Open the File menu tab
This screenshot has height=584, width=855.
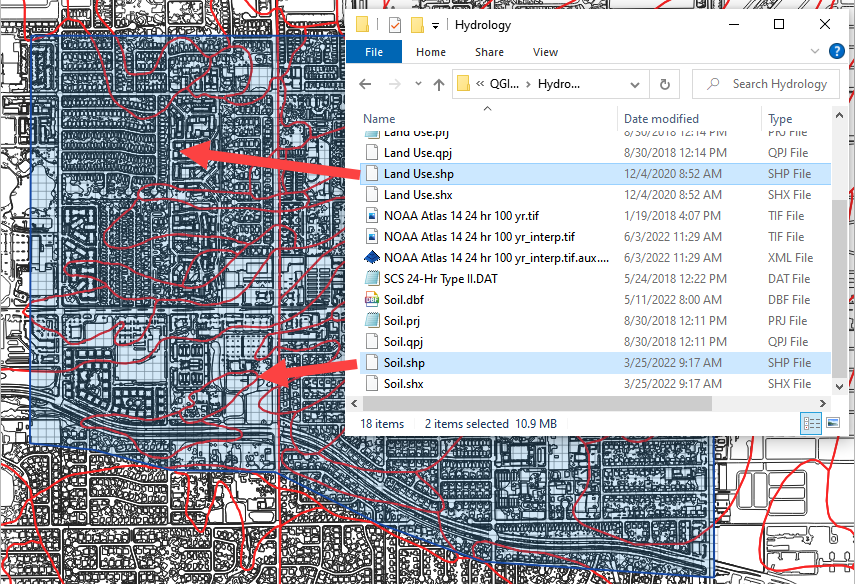pos(374,52)
